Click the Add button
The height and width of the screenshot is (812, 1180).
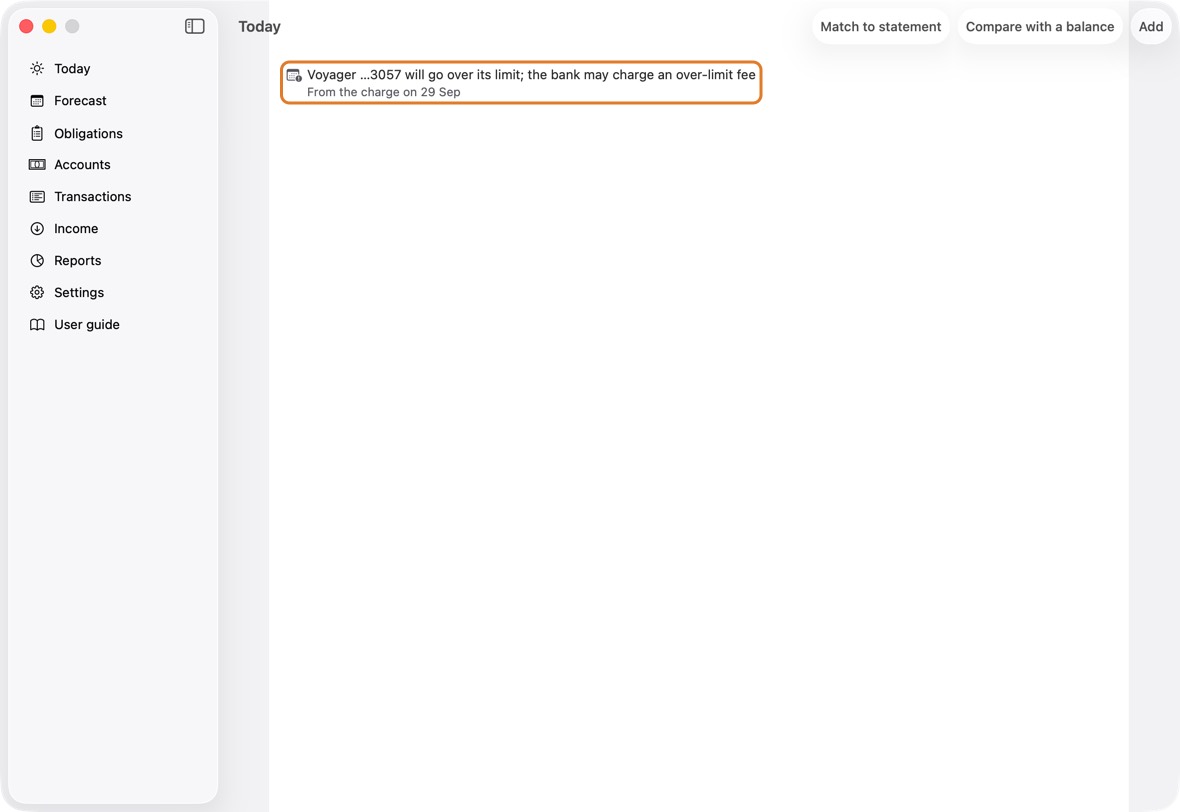click(1151, 26)
